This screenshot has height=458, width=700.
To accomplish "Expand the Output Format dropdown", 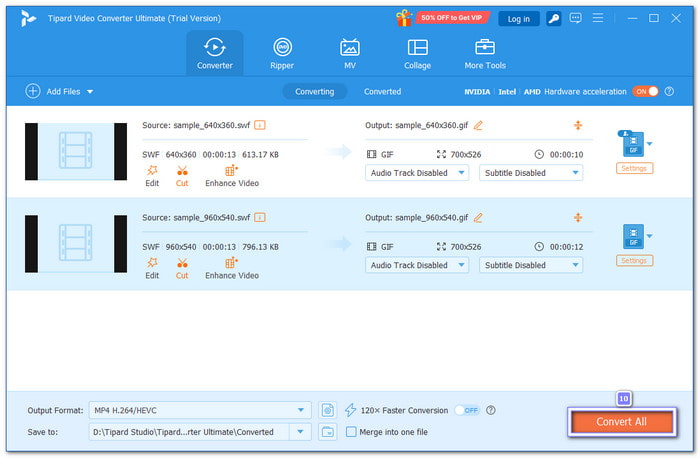I will (x=303, y=410).
